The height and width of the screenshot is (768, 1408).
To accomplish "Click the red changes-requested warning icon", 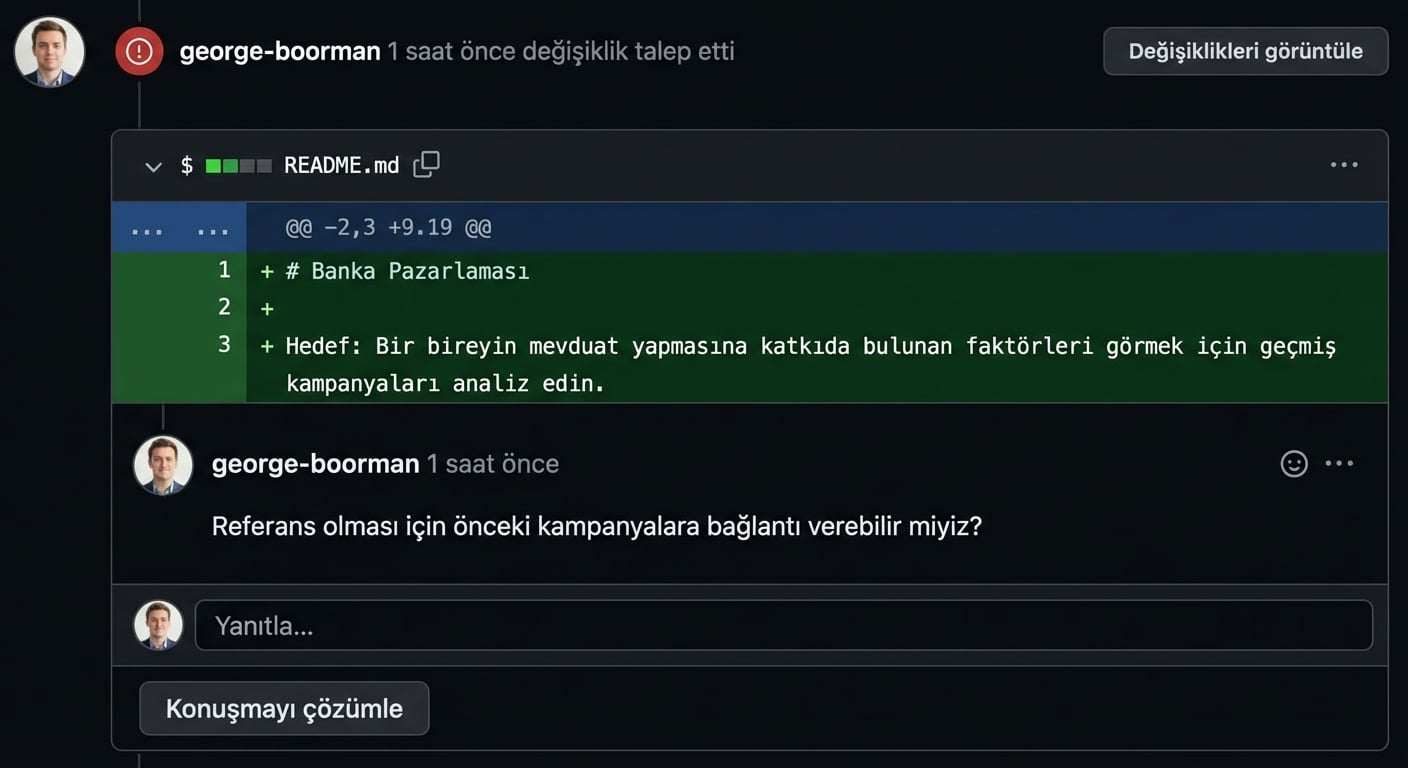I will [x=139, y=51].
